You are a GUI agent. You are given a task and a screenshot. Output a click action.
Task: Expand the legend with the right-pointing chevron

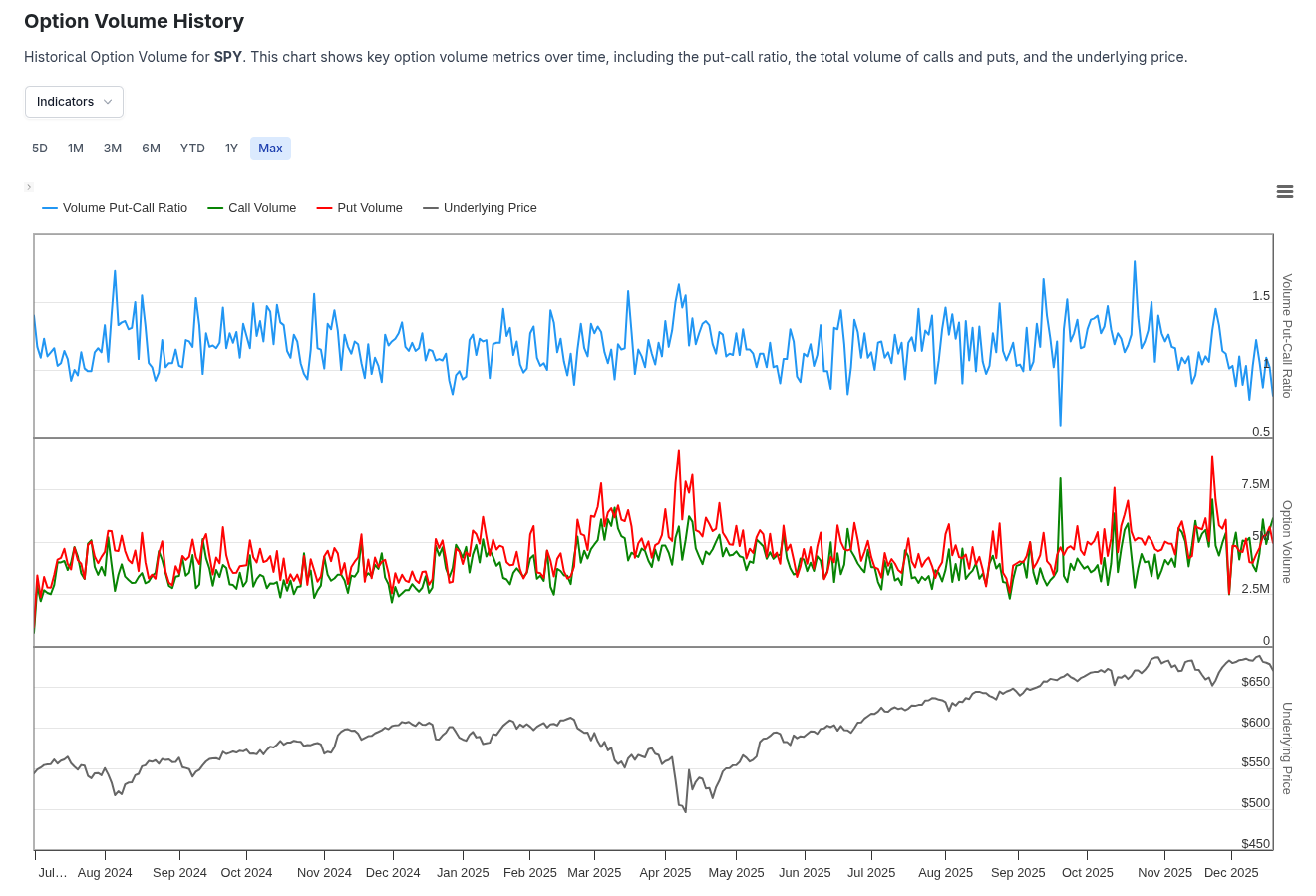pyautogui.click(x=29, y=186)
